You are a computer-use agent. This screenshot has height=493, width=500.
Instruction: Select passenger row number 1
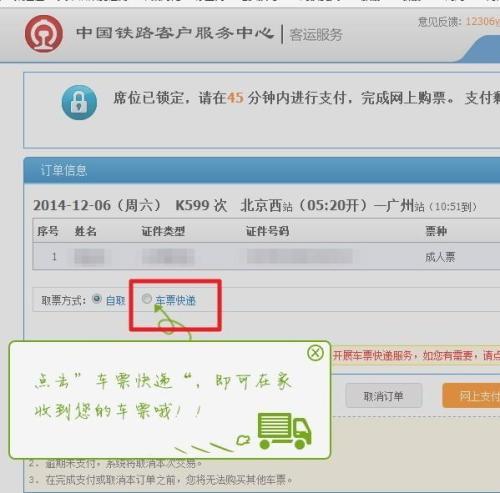click(x=266, y=256)
